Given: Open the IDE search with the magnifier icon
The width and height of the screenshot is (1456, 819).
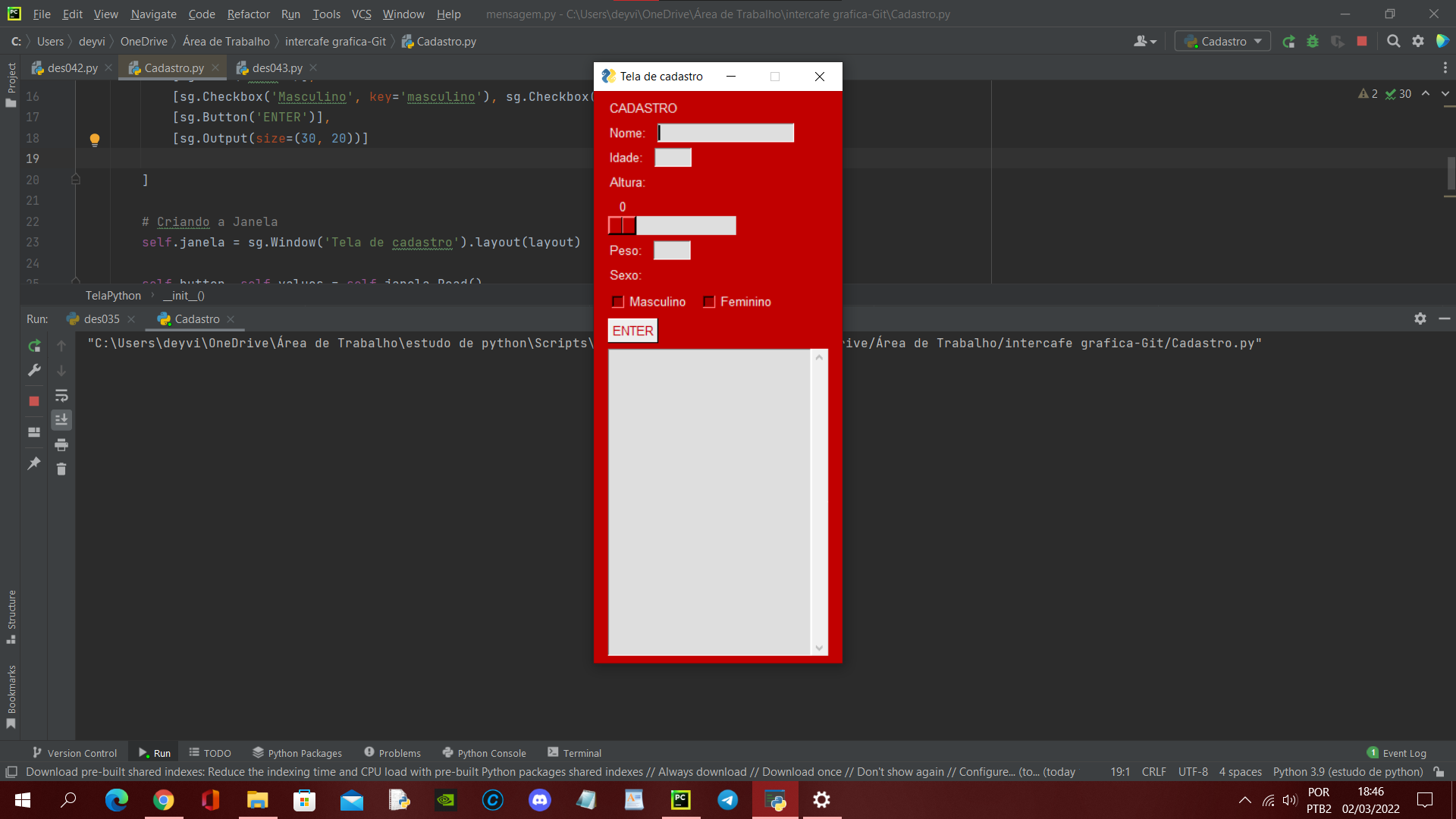Looking at the screenshot, I should point(1394,41).
